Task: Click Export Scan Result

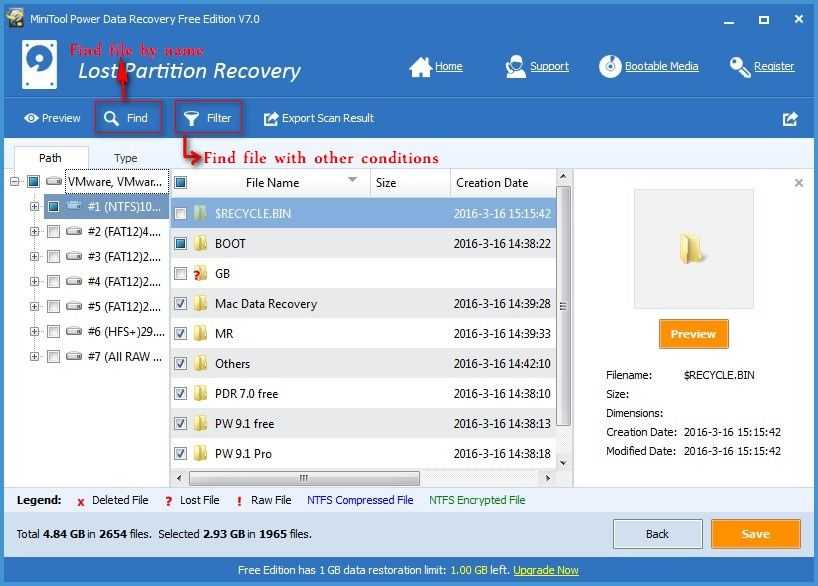Action: 319,118
